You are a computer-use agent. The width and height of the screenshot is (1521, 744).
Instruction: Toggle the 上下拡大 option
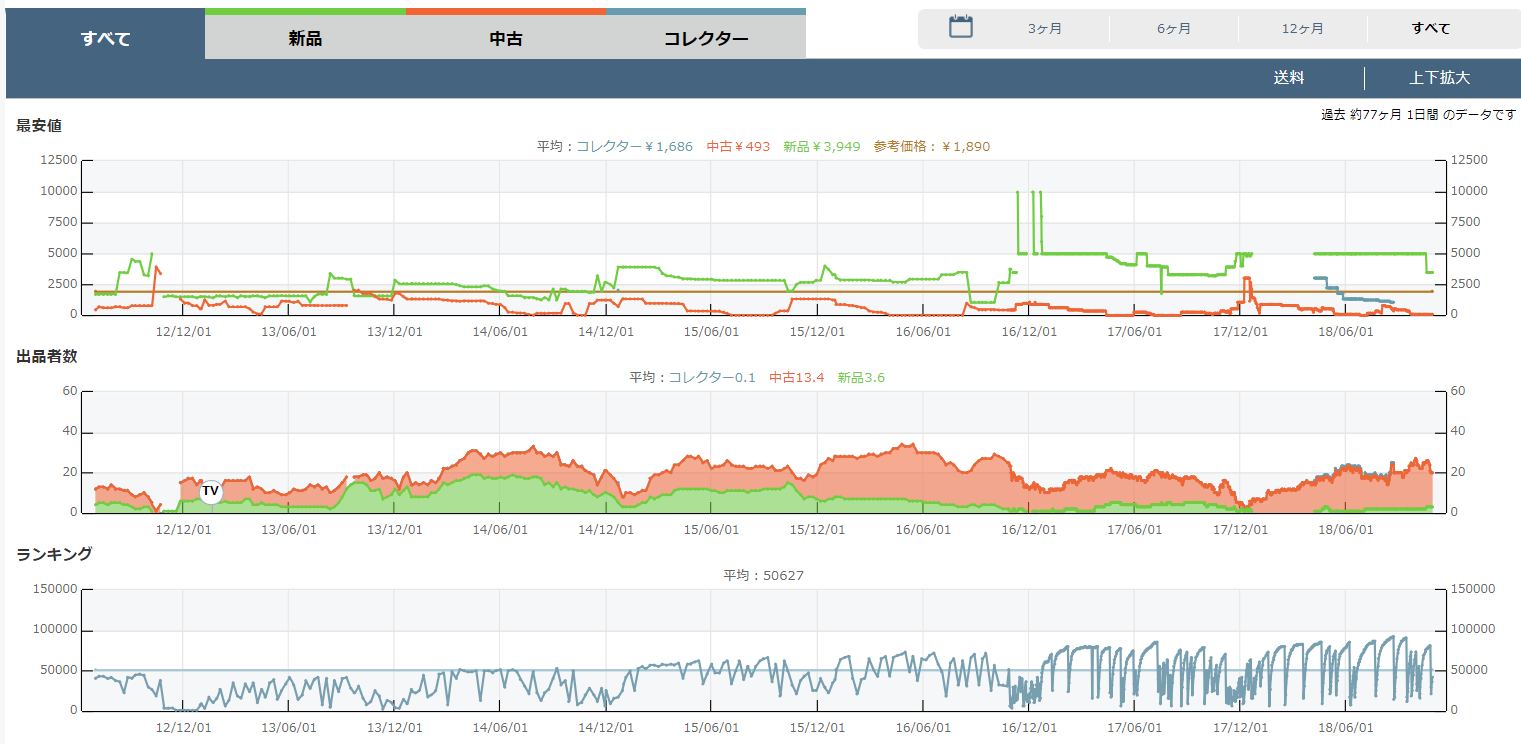1439,78
